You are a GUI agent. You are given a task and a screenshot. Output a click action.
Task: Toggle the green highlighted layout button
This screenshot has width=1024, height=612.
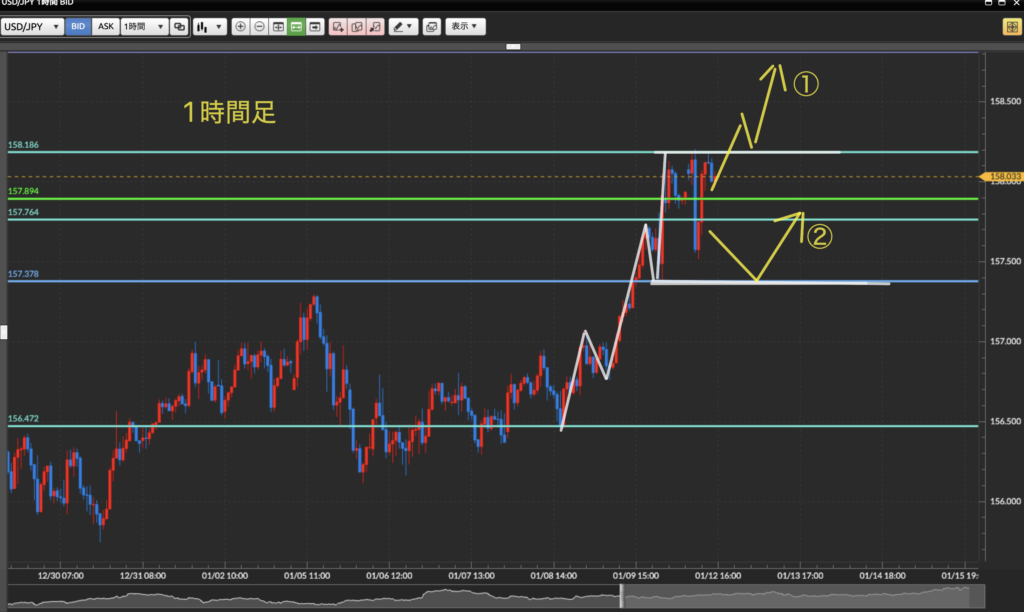click(296, 27)
